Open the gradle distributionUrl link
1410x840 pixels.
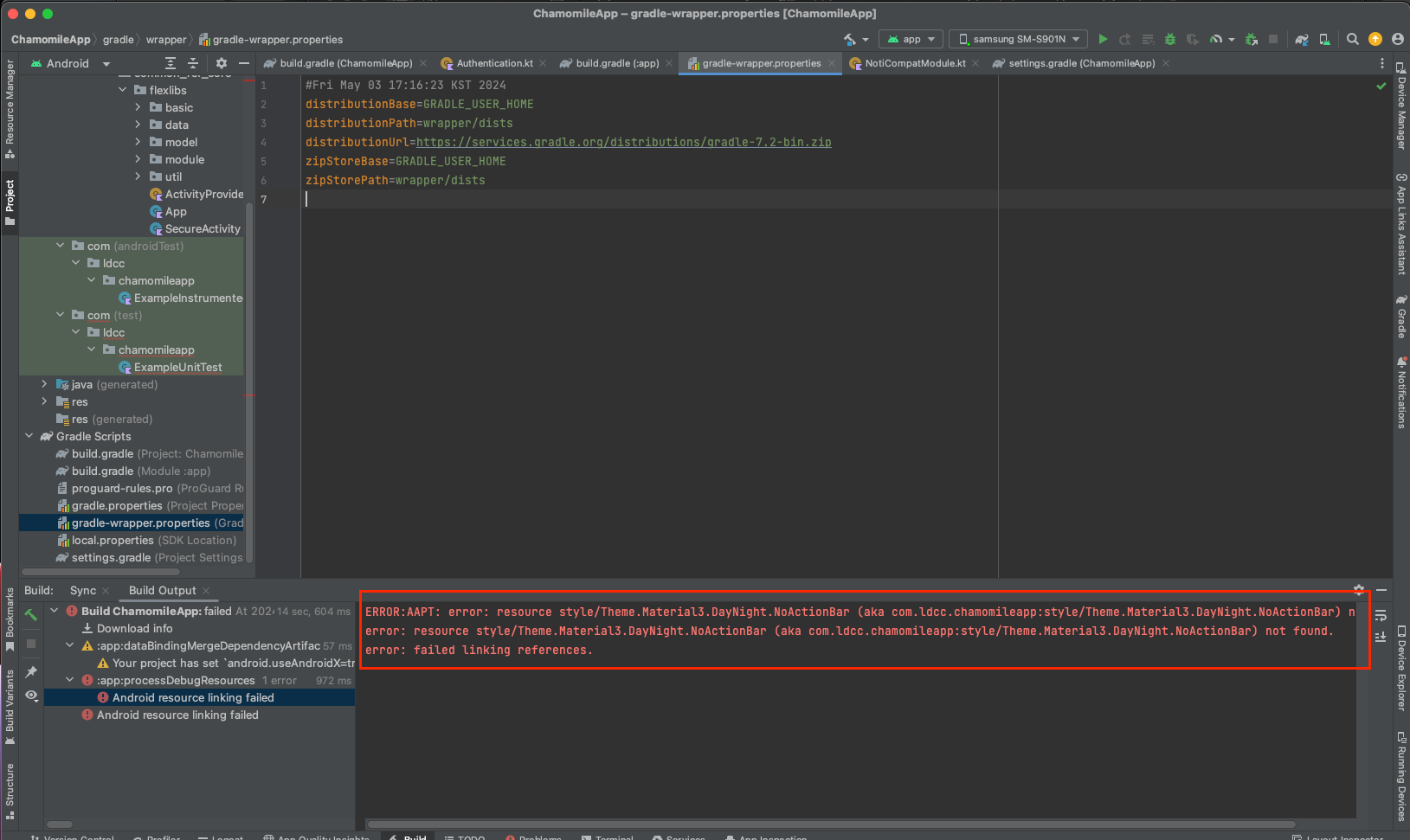623,142
